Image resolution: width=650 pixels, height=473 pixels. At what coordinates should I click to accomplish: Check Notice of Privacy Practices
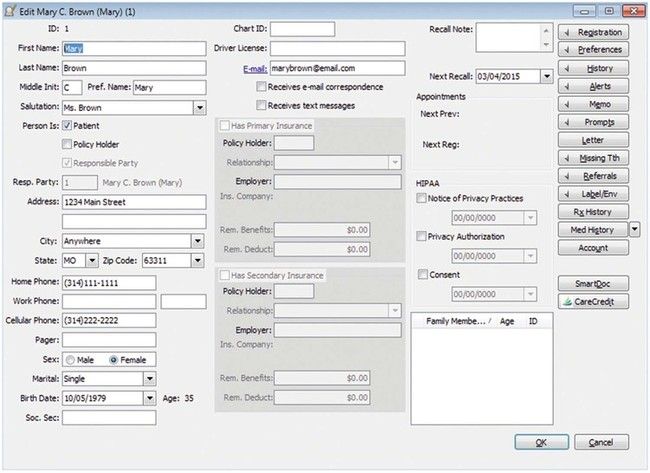point(422,199)
